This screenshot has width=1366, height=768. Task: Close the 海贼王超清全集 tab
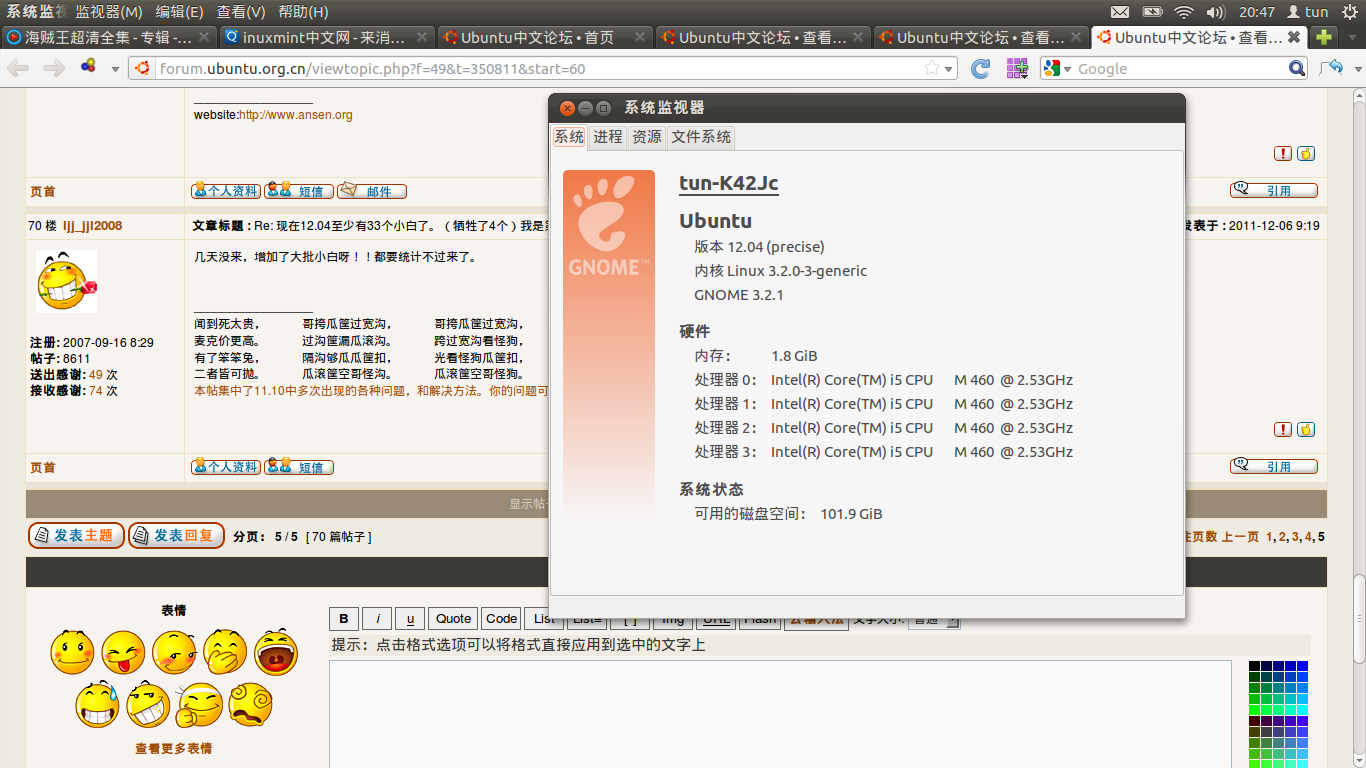[205, 37]
